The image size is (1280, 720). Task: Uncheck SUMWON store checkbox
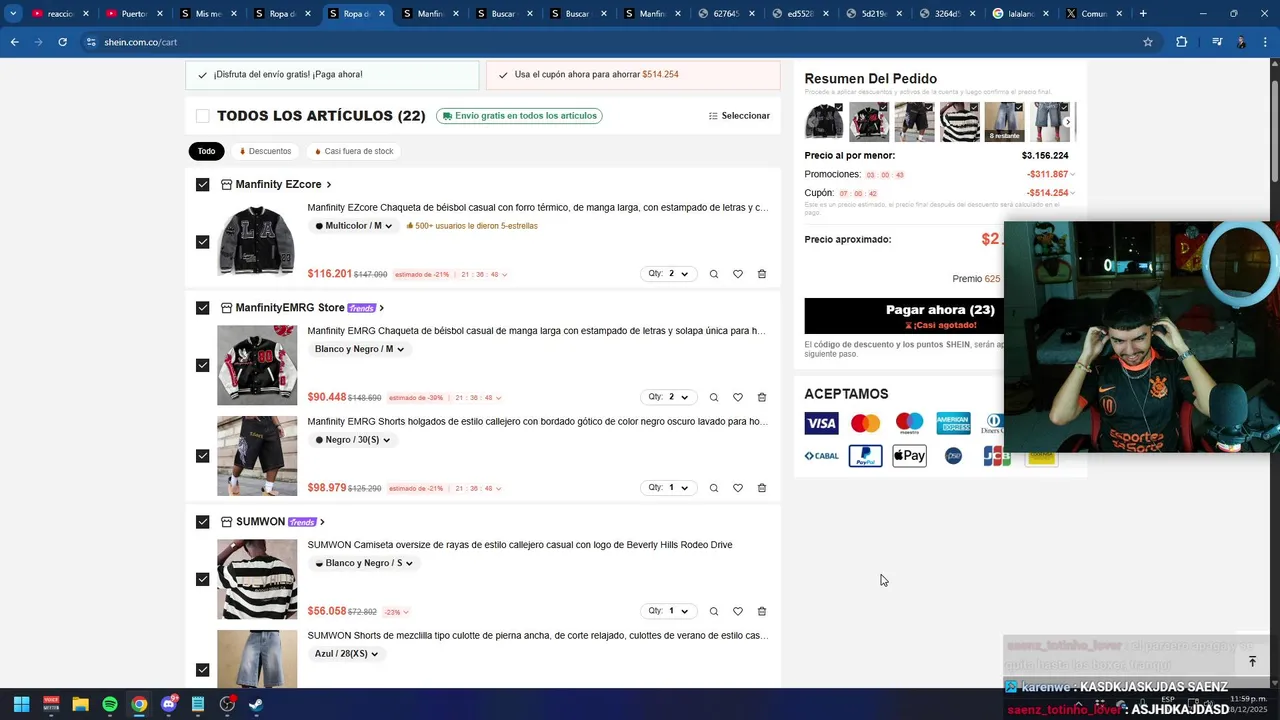coord(203,522)
